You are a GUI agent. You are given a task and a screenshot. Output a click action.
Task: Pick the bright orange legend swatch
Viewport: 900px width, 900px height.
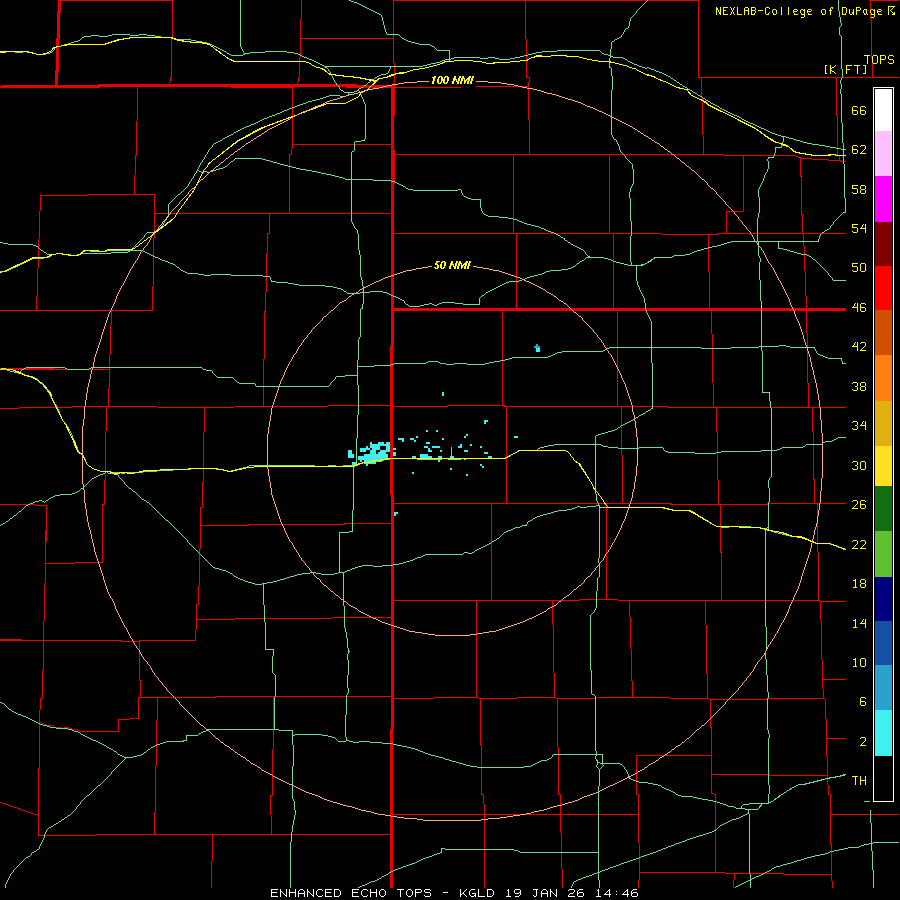(x=883, y=378)
